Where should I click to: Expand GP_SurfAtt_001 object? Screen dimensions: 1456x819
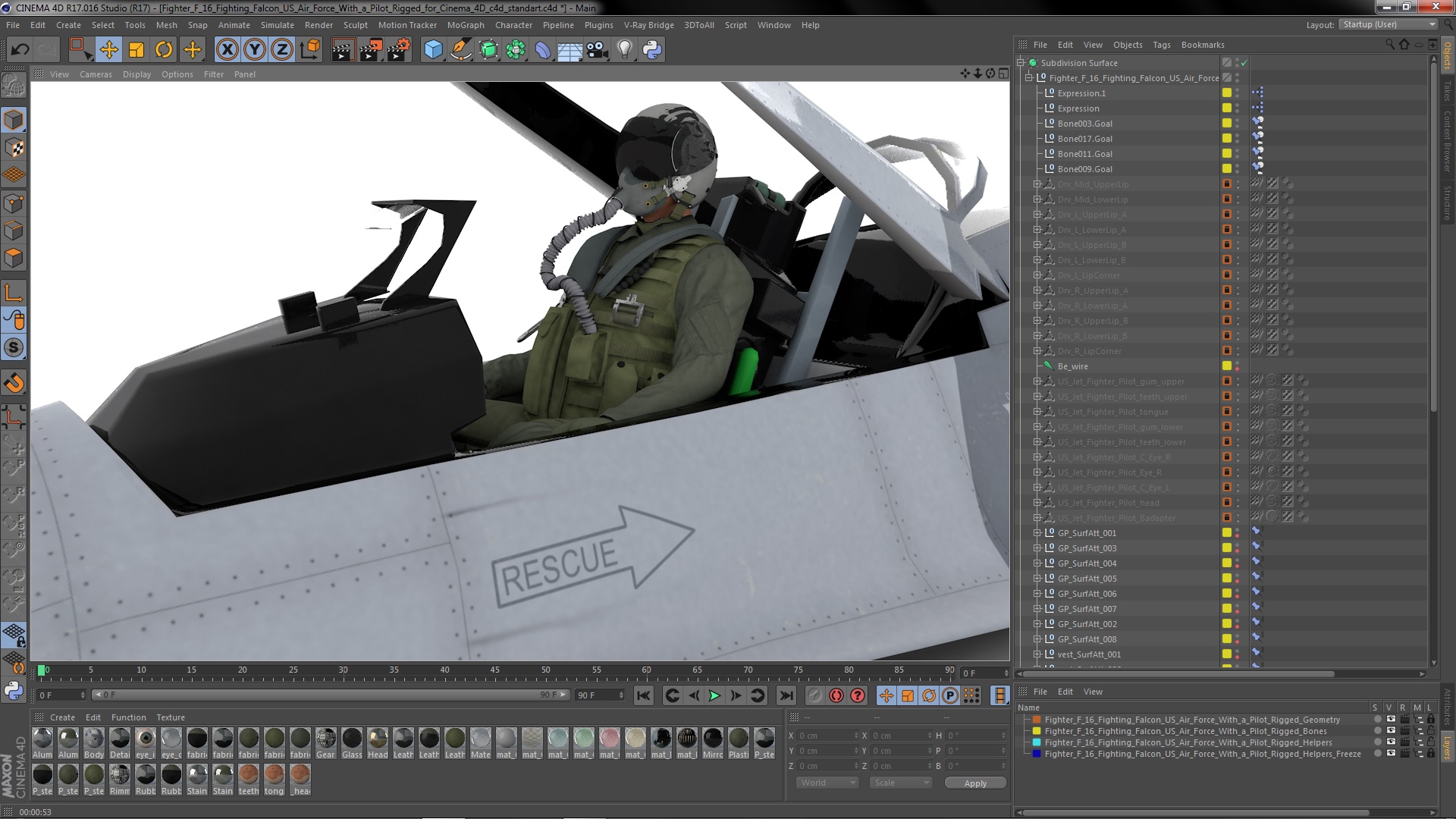[x=1037, y=533]
